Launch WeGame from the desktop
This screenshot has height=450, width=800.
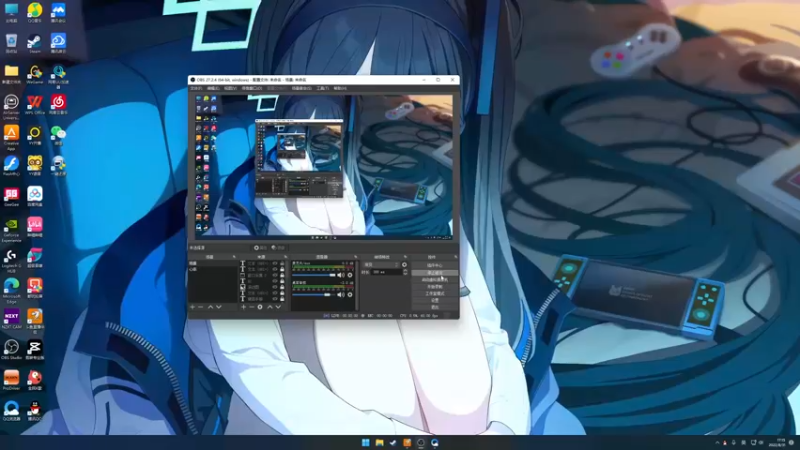(35, 72)
